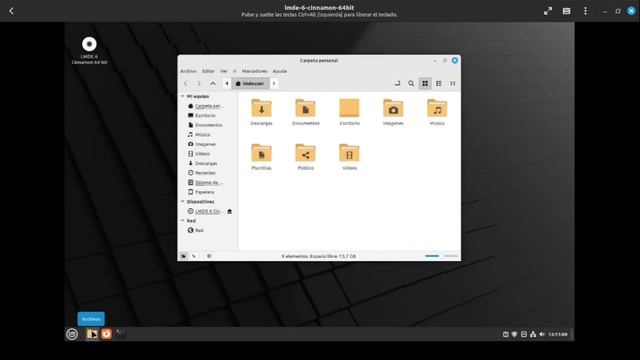Open the Marcadores menu
Image resolution: width=640 pixels, height=360 pixels.
click(x=254, y=71)
